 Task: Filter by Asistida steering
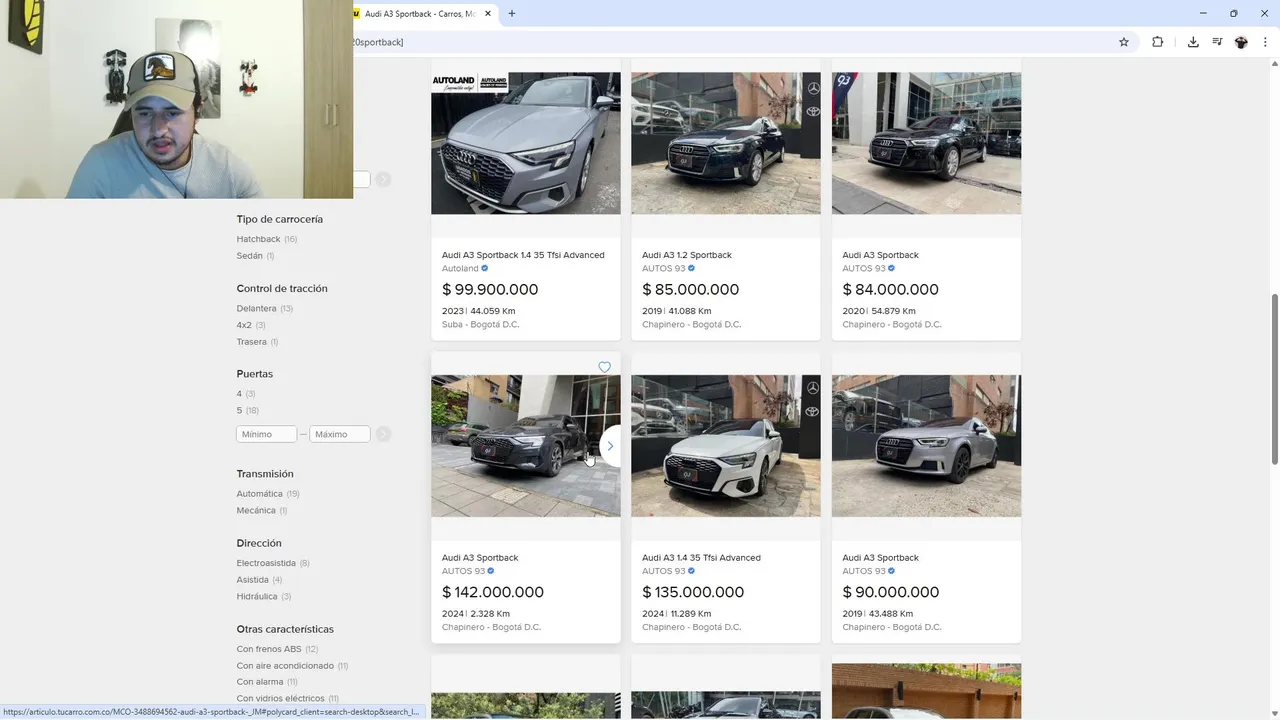pyautogui.click(x=252, y=580)
